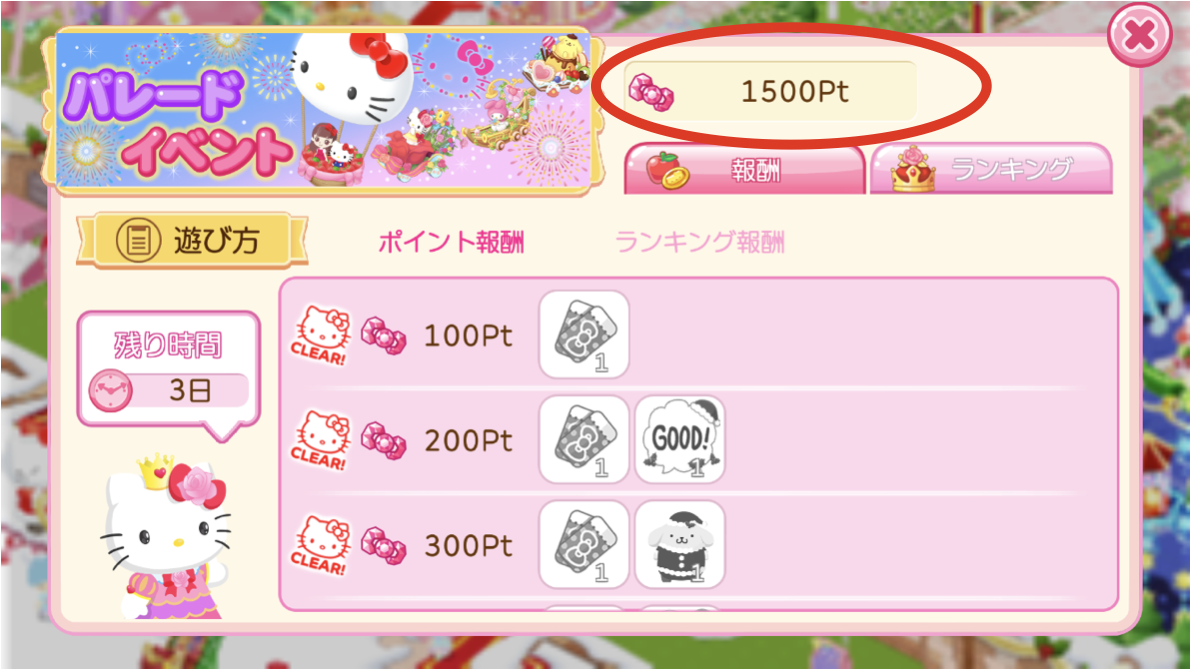Image resolution: width=1196 pixels, height=670 pixels.
Task: Click the 残り時間 remaining time box
Action: click(x=169, y=369)
